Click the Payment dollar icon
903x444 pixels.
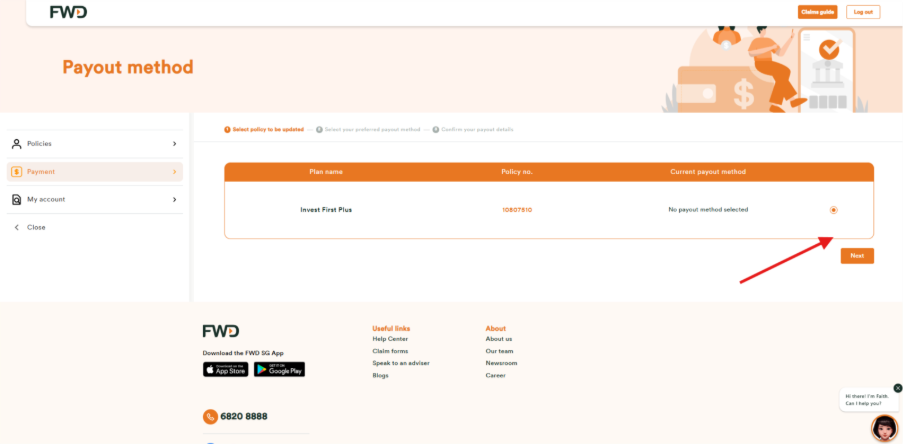coord(16,172)
